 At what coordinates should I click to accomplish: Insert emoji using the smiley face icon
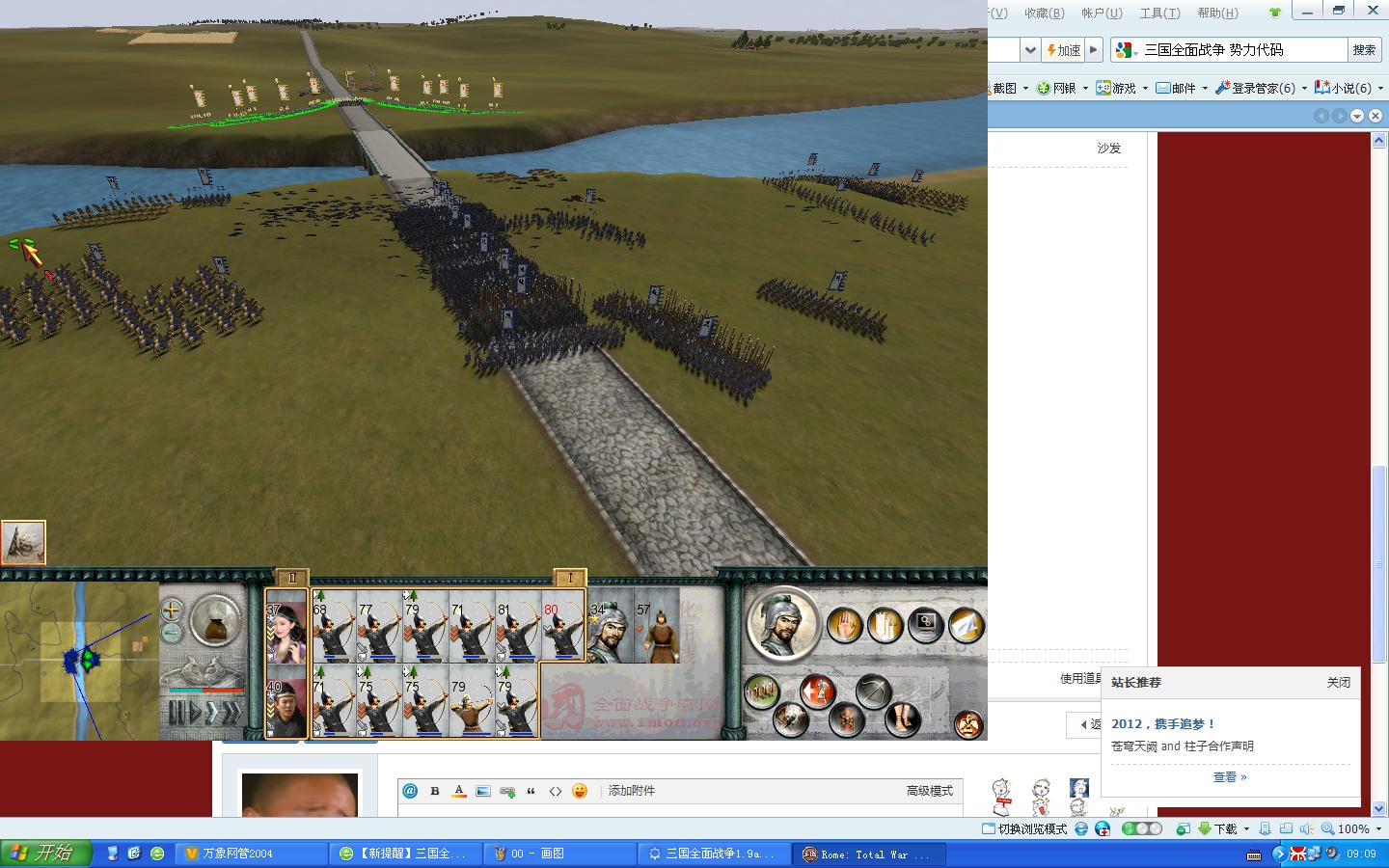579,791
